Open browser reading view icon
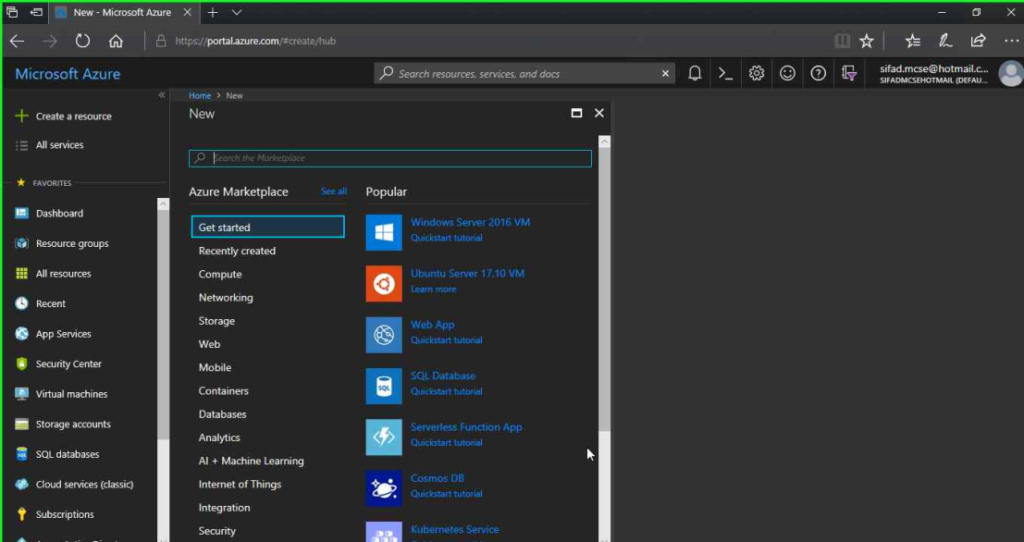 (842, 41)
